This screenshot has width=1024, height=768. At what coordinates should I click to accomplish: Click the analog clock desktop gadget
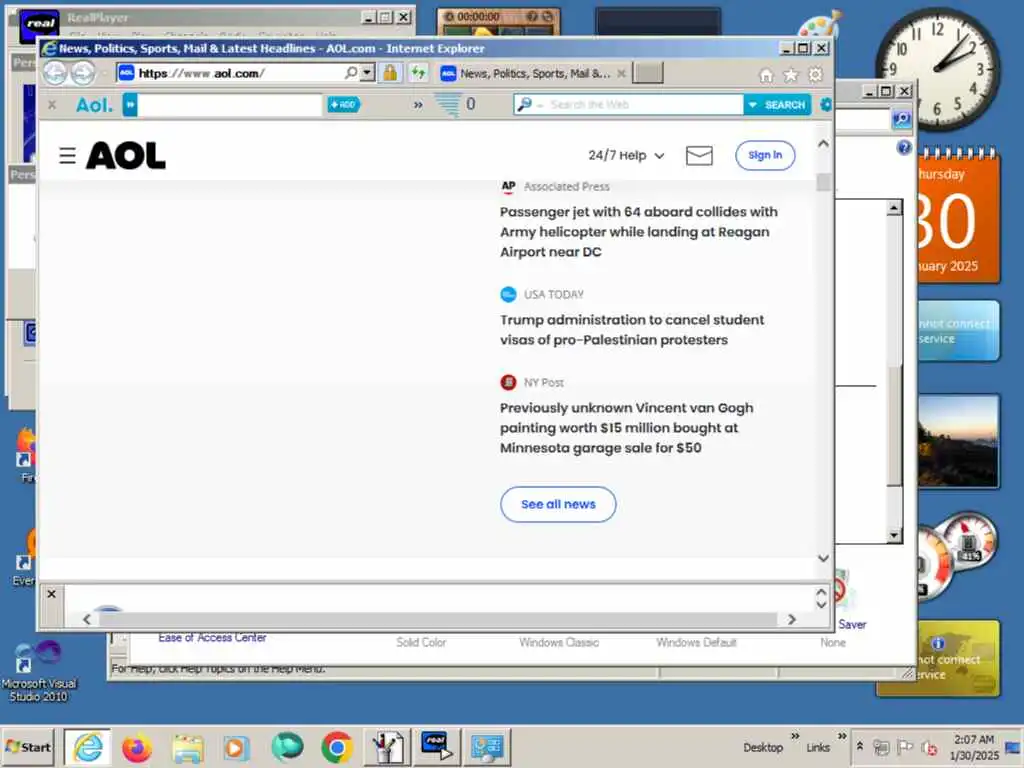pos(937,69)
